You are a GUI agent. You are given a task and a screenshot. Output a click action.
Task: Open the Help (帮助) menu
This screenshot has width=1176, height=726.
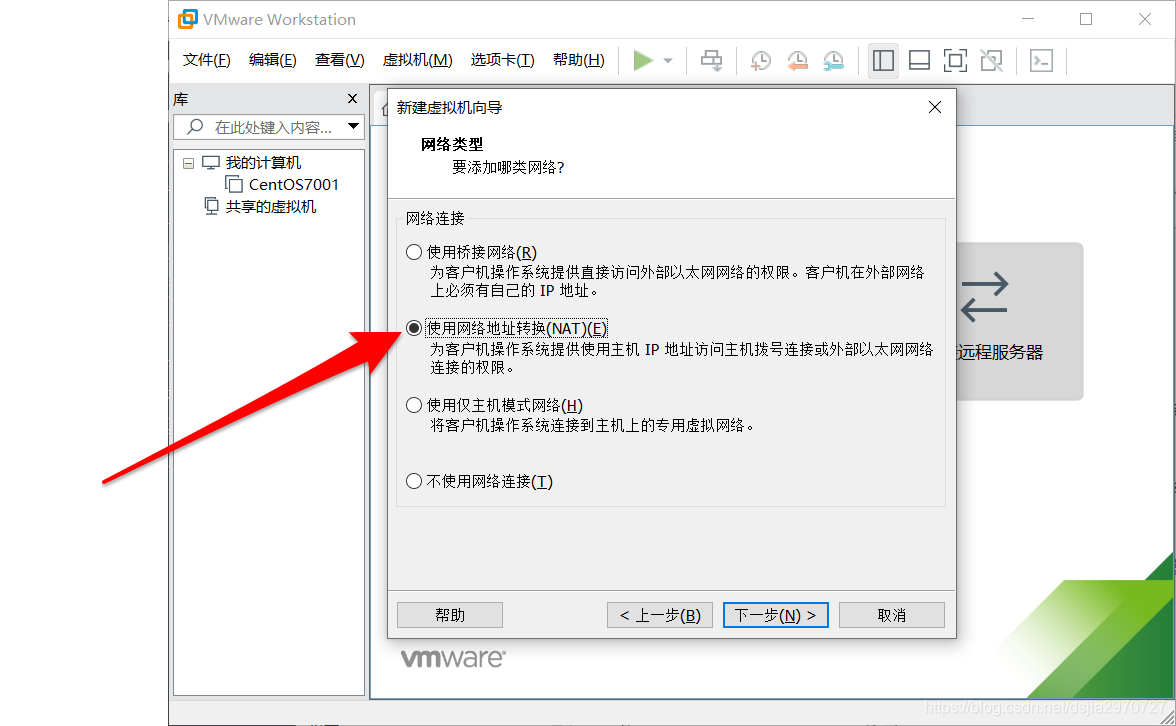click(578, 60)
